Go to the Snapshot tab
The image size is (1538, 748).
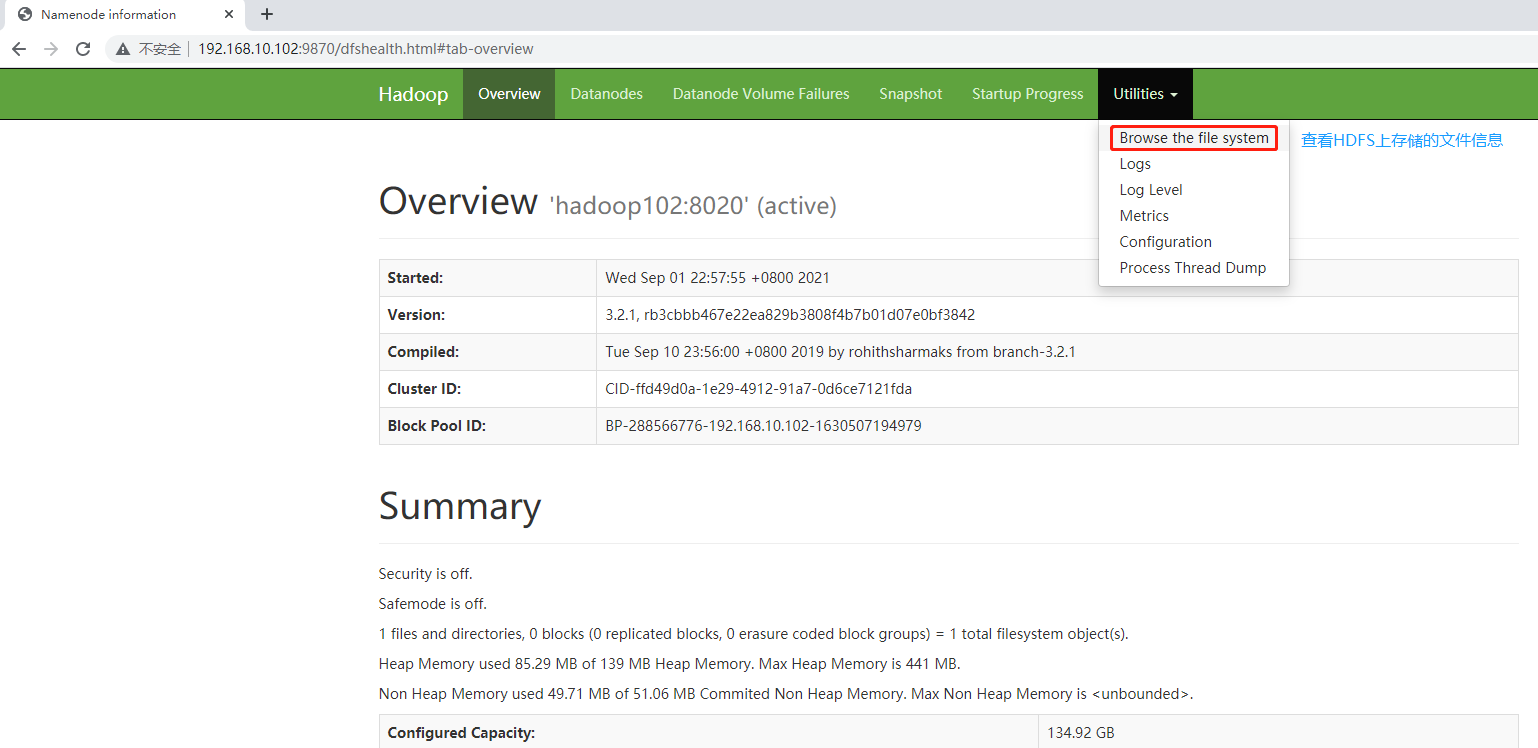click(910, 94)
